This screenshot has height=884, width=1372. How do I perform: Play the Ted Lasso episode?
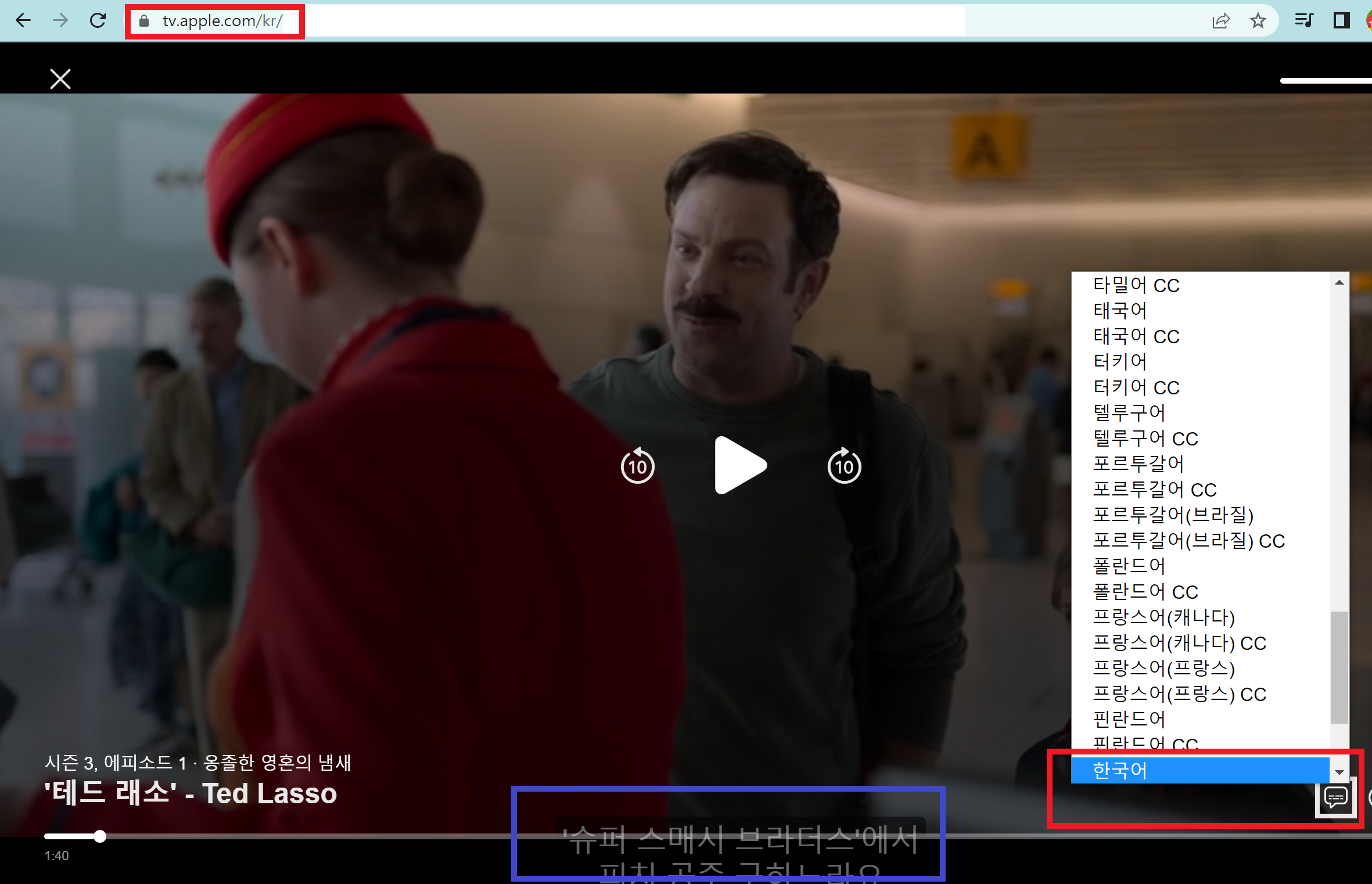point(741,465)
